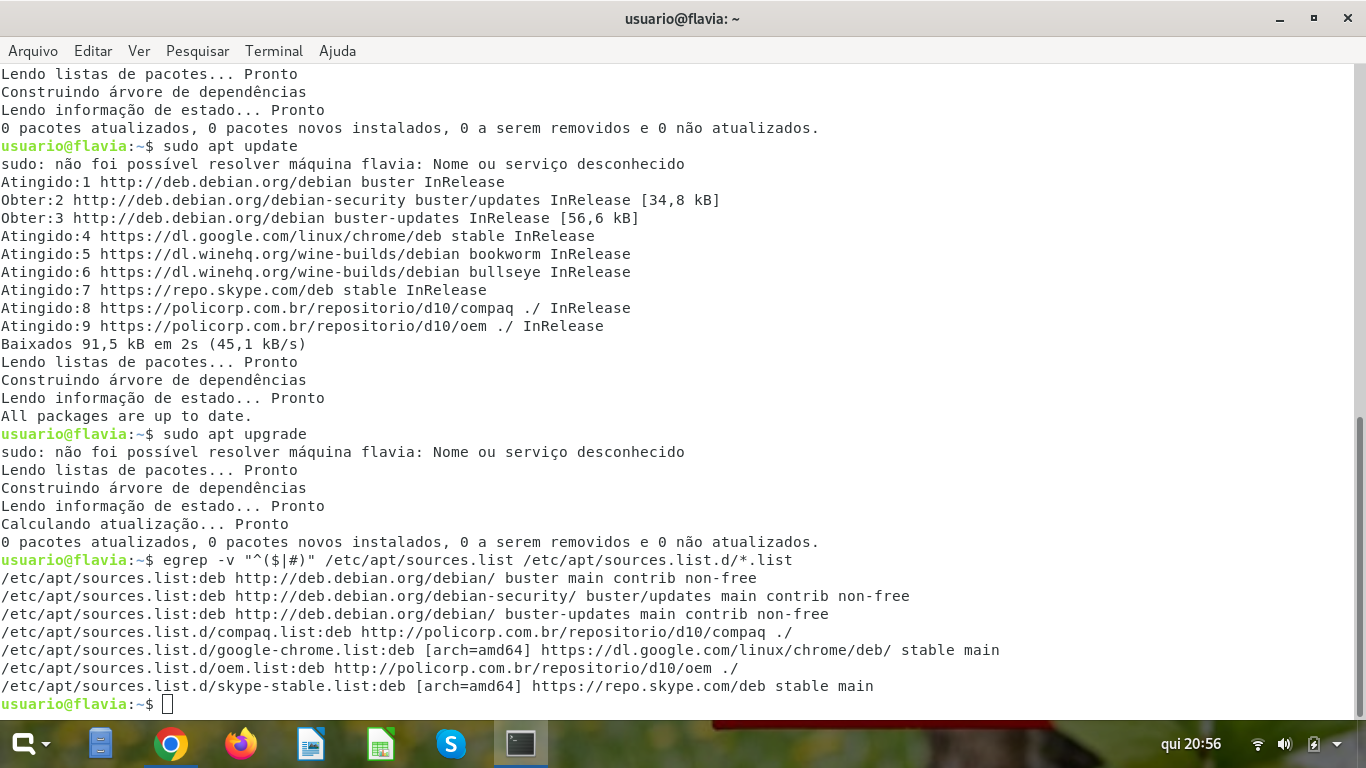The height and width of the screenshot is (768, 1366).
Task: Click the terminal cursor at the prompt
Action: click(x=167, y=704)
